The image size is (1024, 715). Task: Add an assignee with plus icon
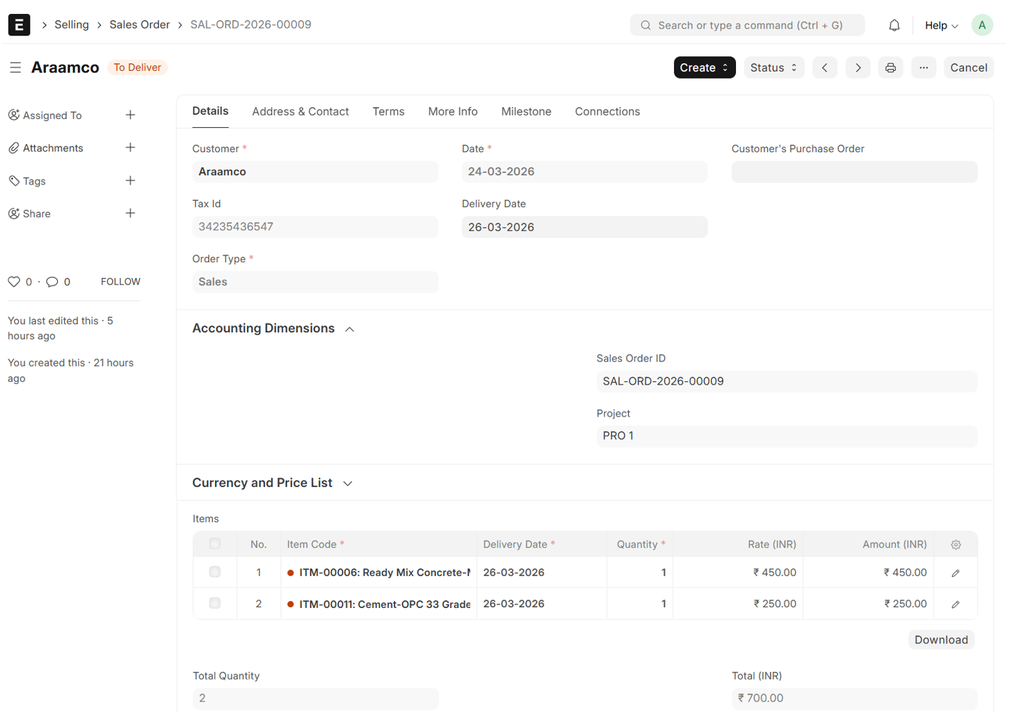click(130, 115)
